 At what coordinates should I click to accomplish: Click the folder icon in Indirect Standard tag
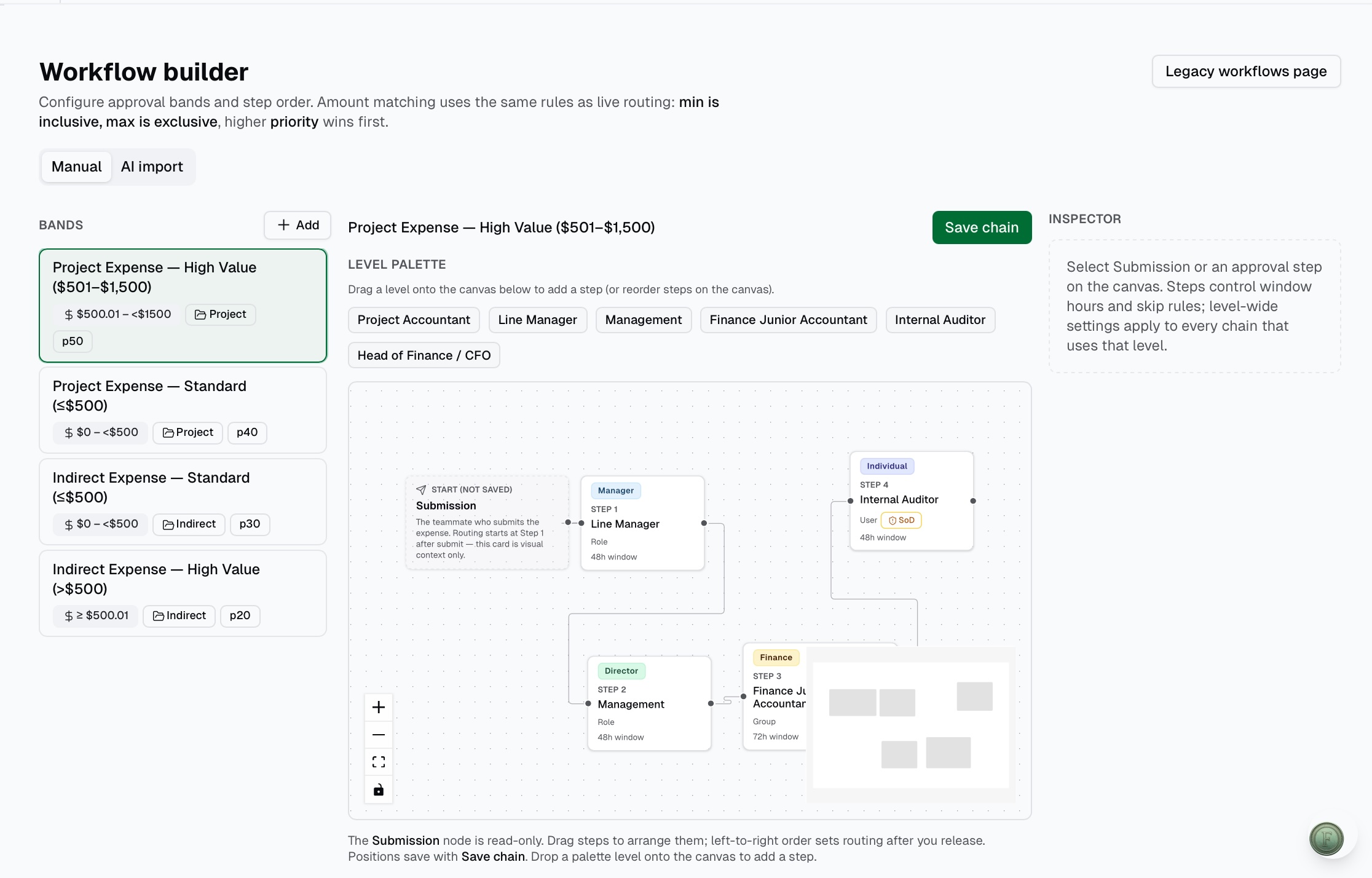tap(168, 524)
